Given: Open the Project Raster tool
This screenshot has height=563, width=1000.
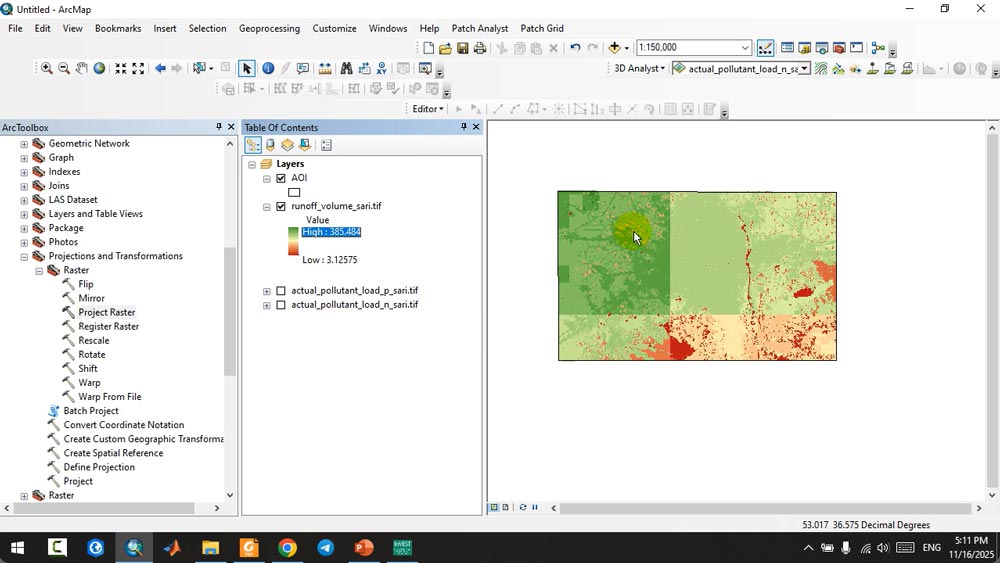Looking at the screenshot, I should click(x=107, y=312).
